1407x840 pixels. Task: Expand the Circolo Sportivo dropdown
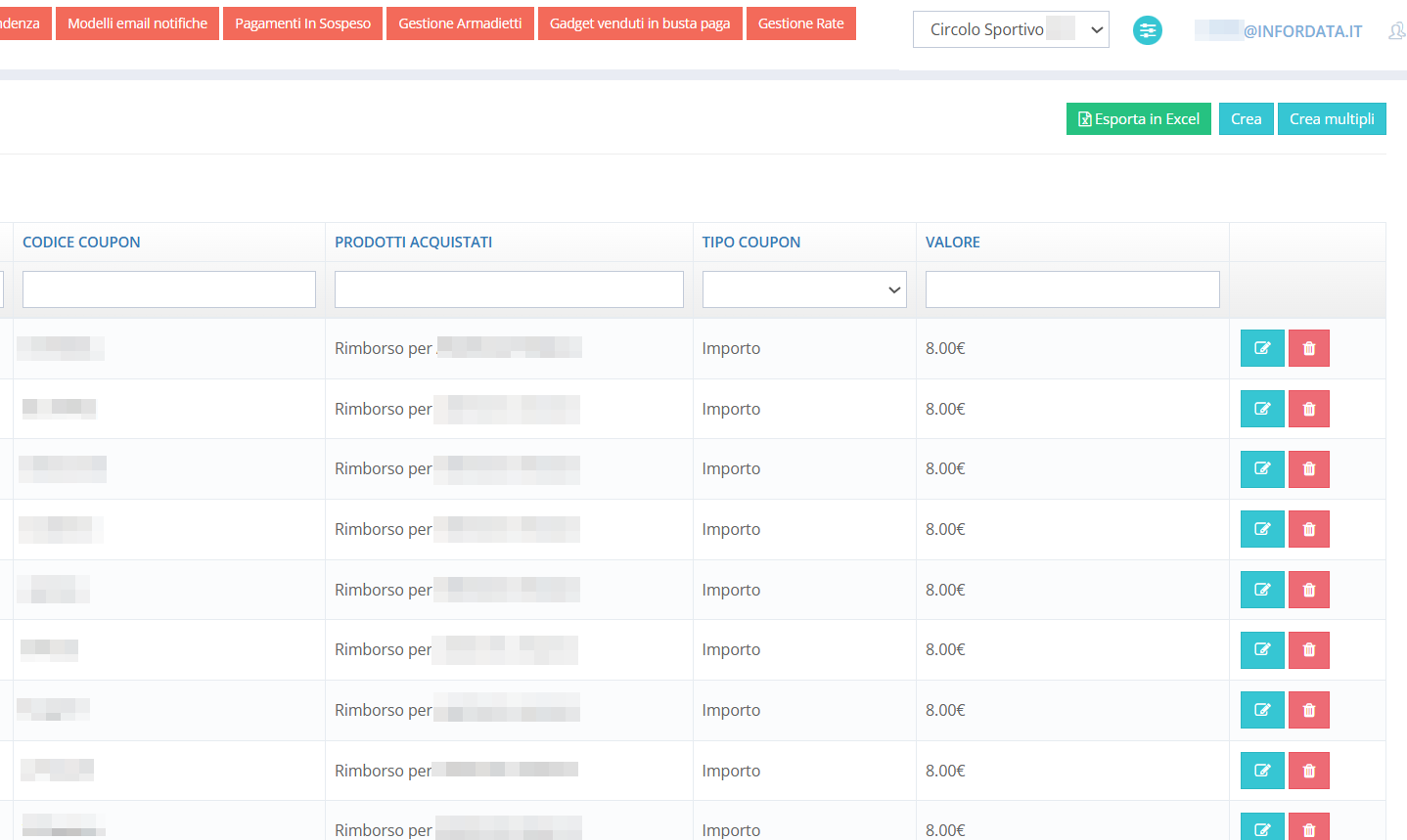coord(1010,29)
